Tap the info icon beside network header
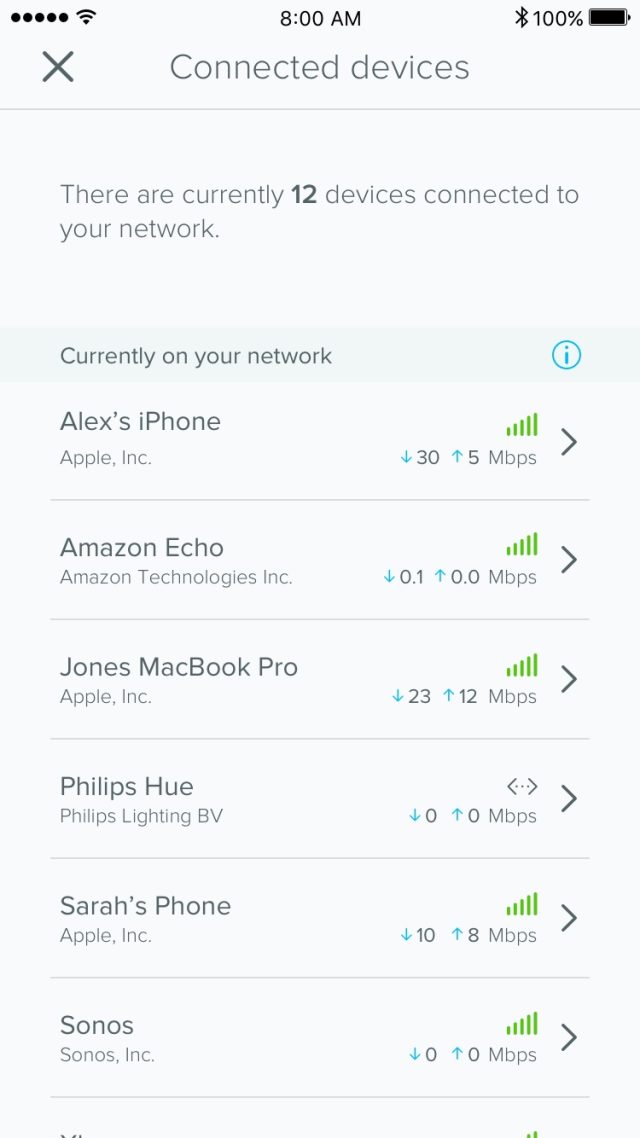The width and height of the screenshot is (640, 1138). click(x=566, y=355)
